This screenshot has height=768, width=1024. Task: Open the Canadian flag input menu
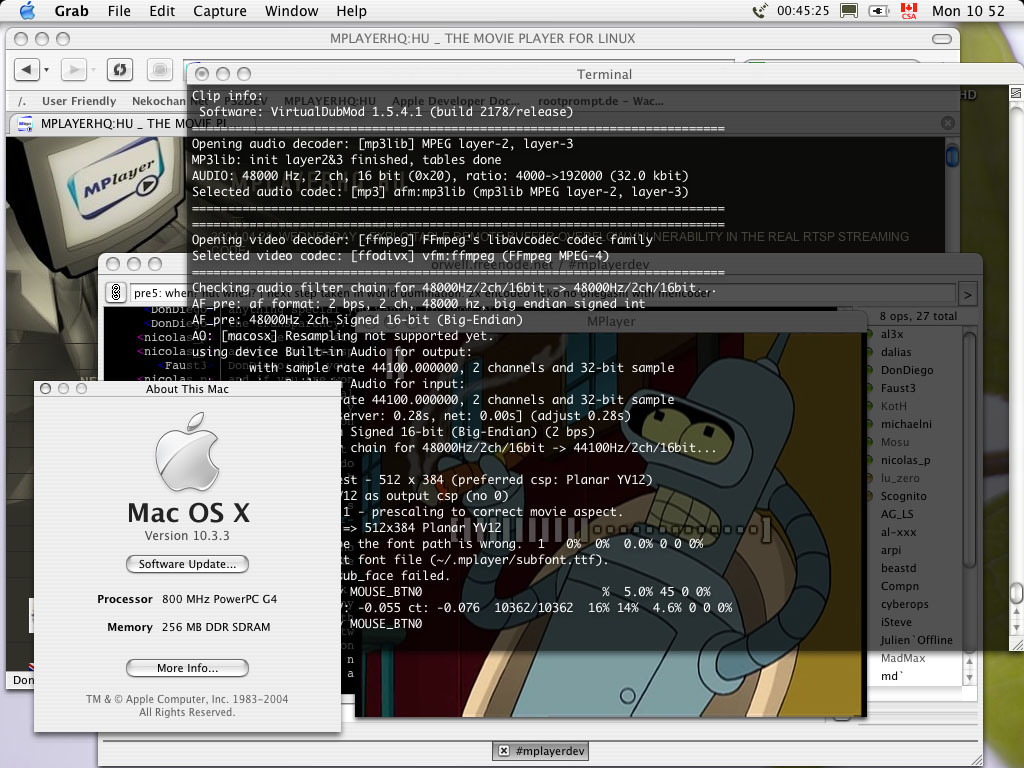[908, 11]
